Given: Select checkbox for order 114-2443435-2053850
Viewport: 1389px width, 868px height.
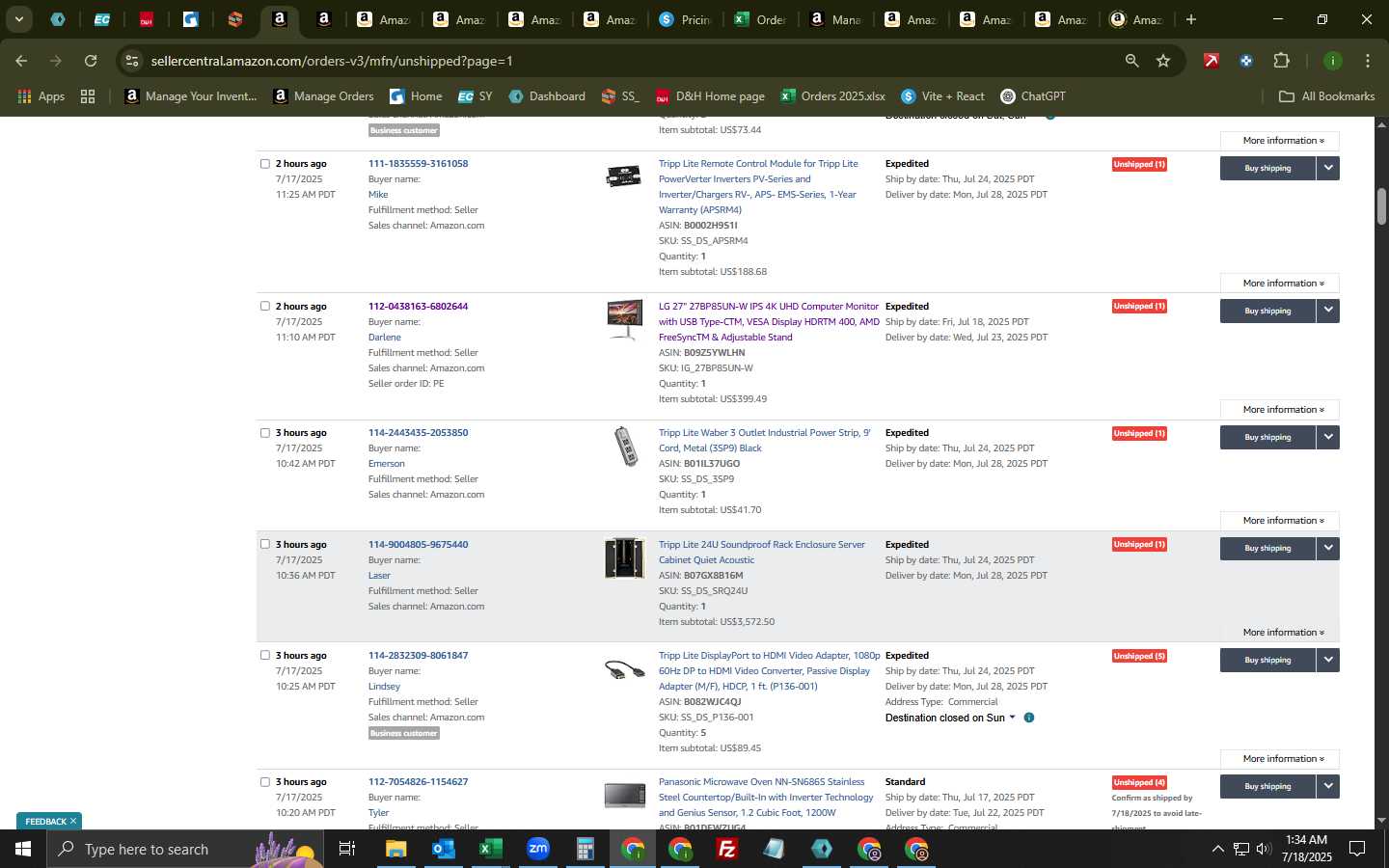Looking at the screenshot, I should 265,433.
